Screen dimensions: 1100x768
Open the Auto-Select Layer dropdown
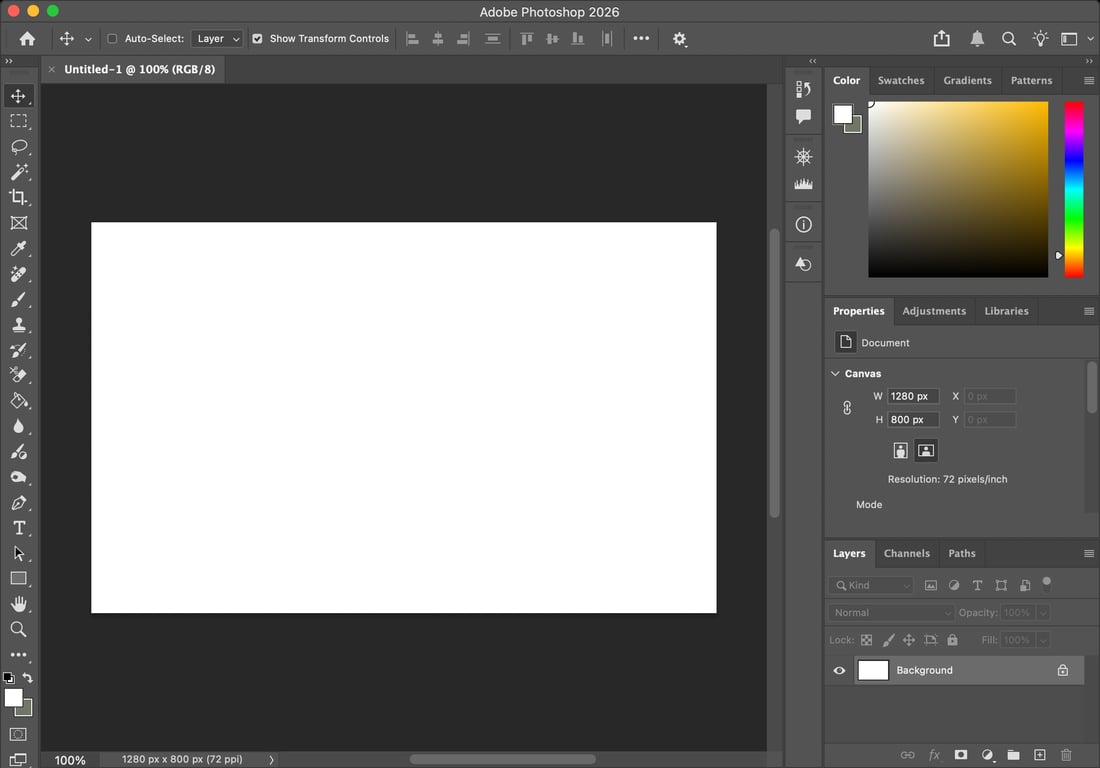point(217,38)
